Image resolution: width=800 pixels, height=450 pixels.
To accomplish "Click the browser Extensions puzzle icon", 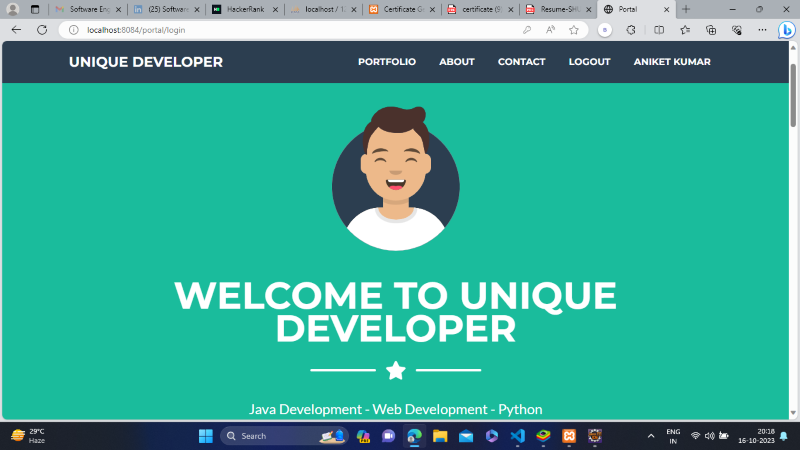I will point(631,30).
